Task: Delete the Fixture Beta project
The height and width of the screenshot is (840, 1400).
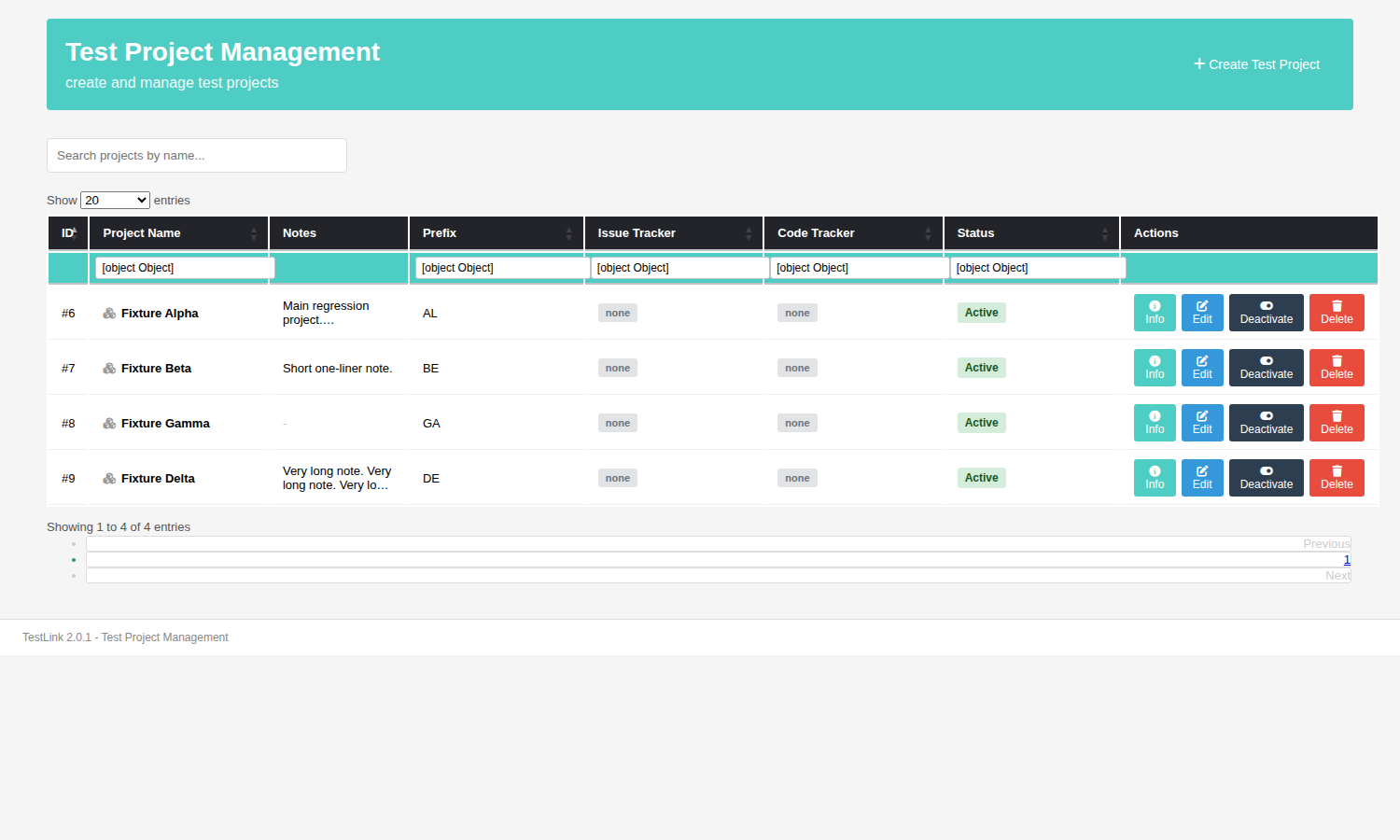Action: [1337, 368]
